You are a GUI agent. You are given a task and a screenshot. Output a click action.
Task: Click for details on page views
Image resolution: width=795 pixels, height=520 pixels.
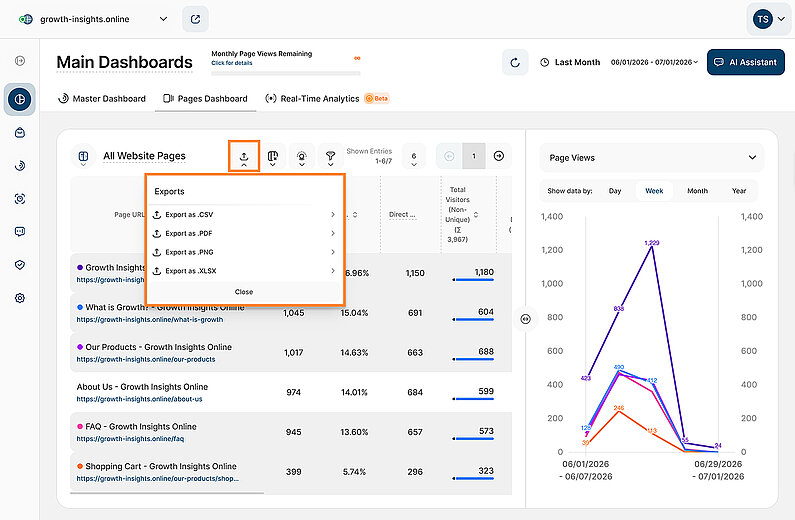[232, 63]
